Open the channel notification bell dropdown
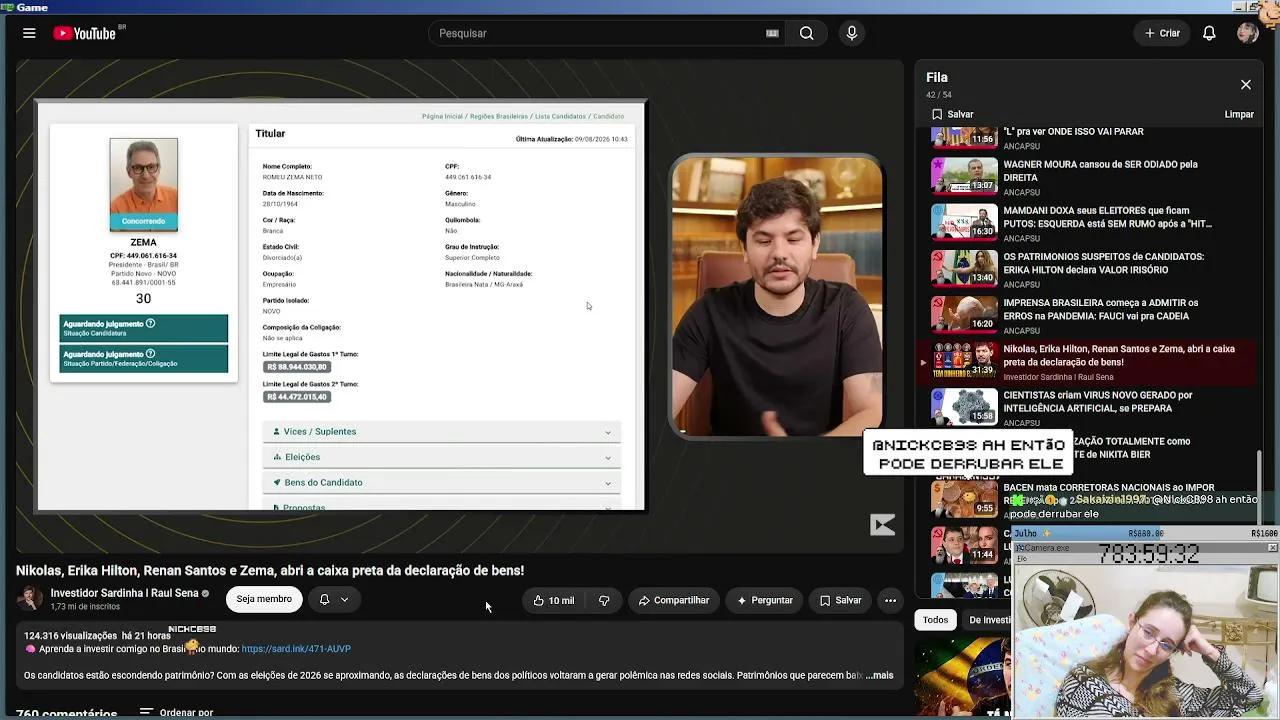The image size is (1280, 720). (x=334, y=599)
